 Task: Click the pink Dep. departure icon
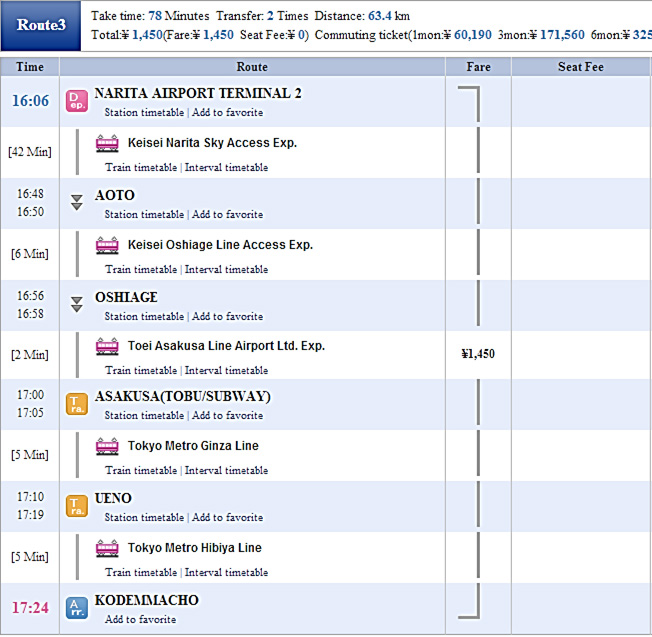coord(77,101)
